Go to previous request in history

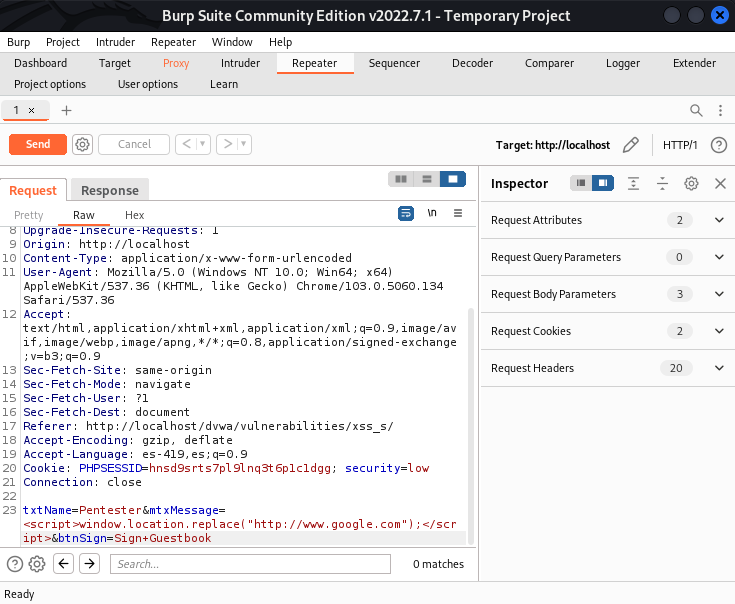(x=187, y=144)
